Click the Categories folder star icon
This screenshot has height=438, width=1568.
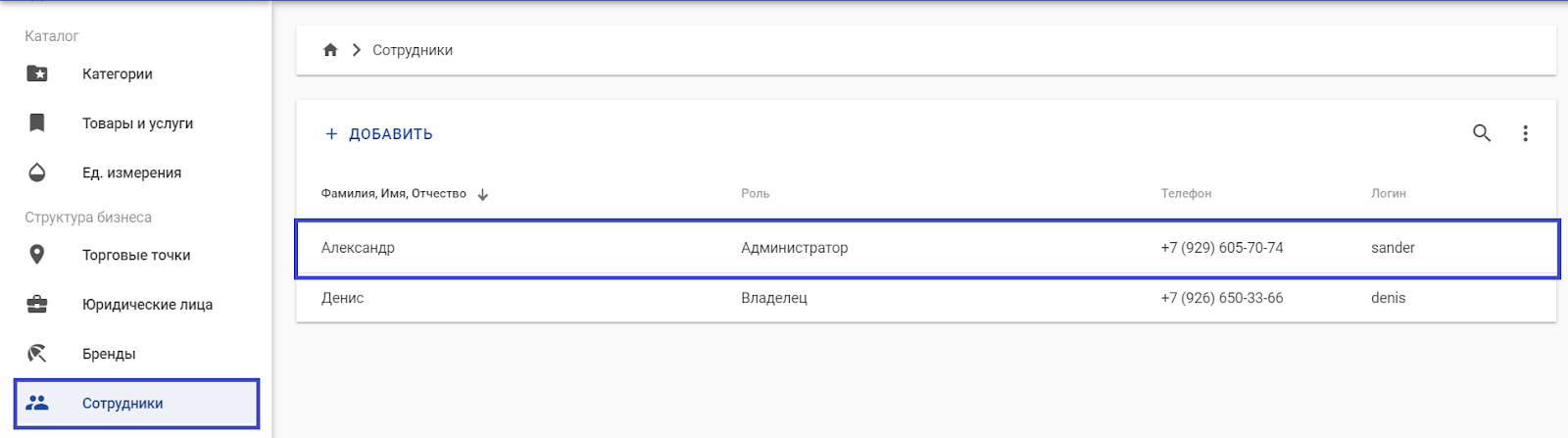pos(37,73)
